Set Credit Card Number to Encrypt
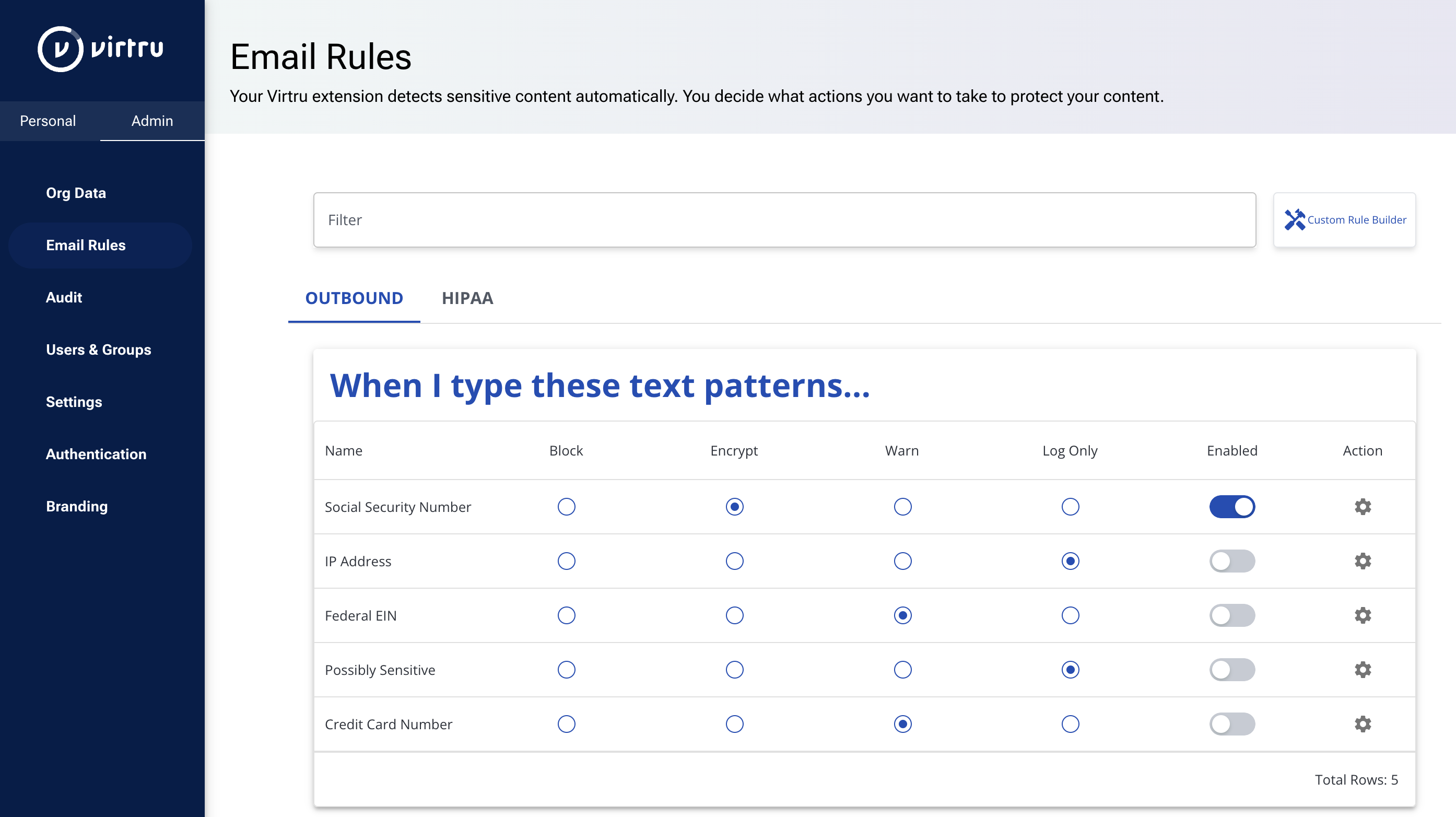 click(x=734, y=723)
